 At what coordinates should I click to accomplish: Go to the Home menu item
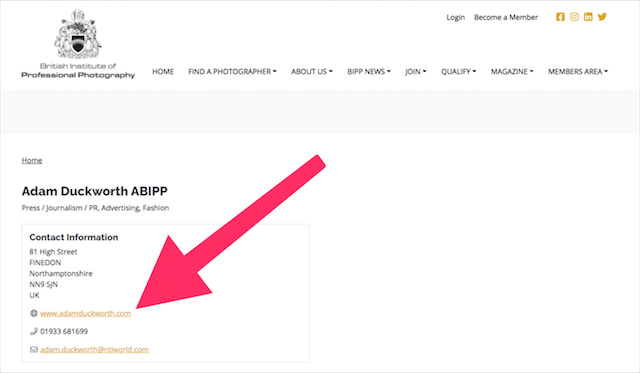(x=163, y=71)
